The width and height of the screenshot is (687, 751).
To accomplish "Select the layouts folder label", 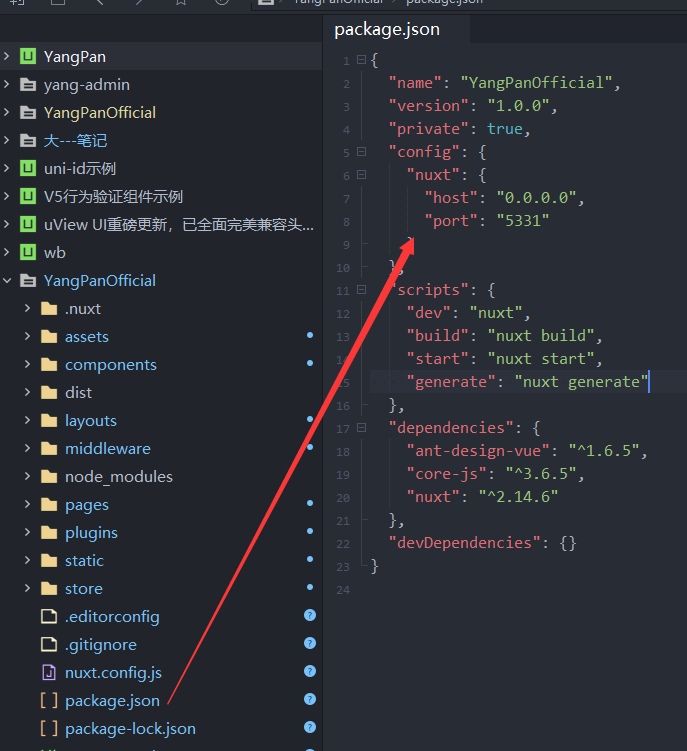I will coord(91,421).
